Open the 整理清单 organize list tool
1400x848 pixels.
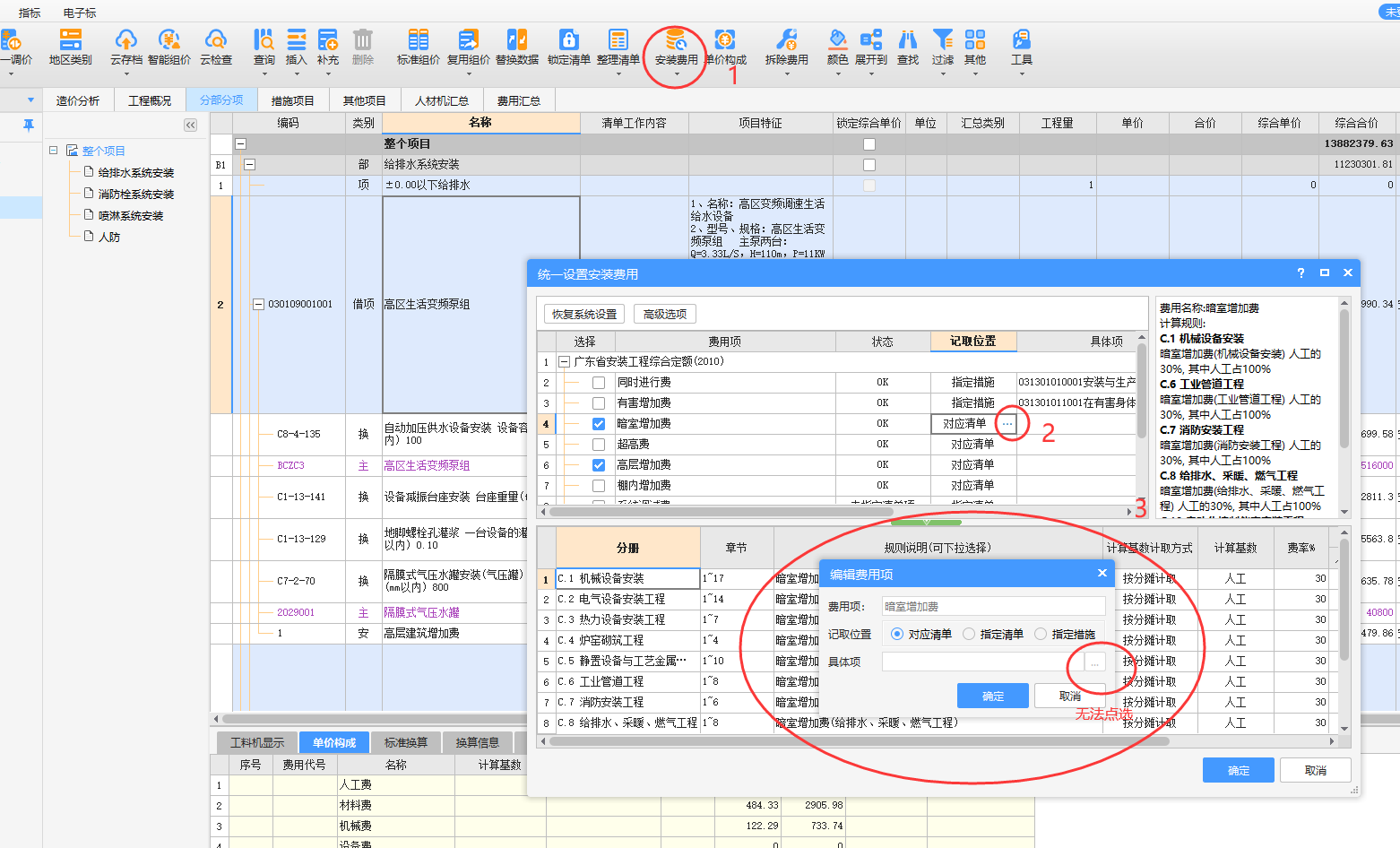pos(618,48)
